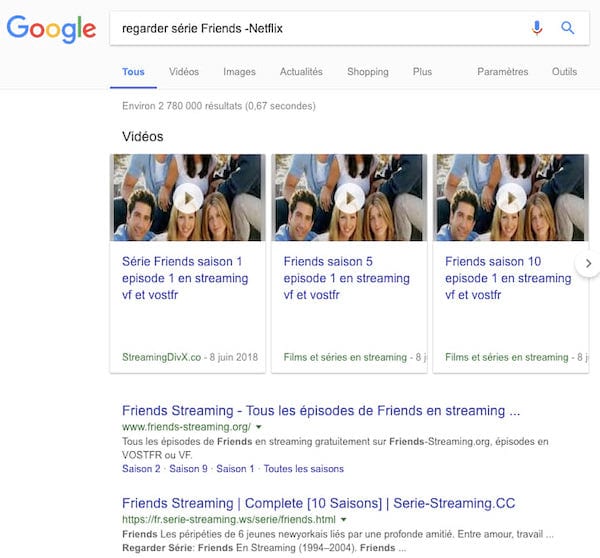Play Friends saison 5 video thumbnail
Screen dimensions: 600x558
[x=349, y=198]
